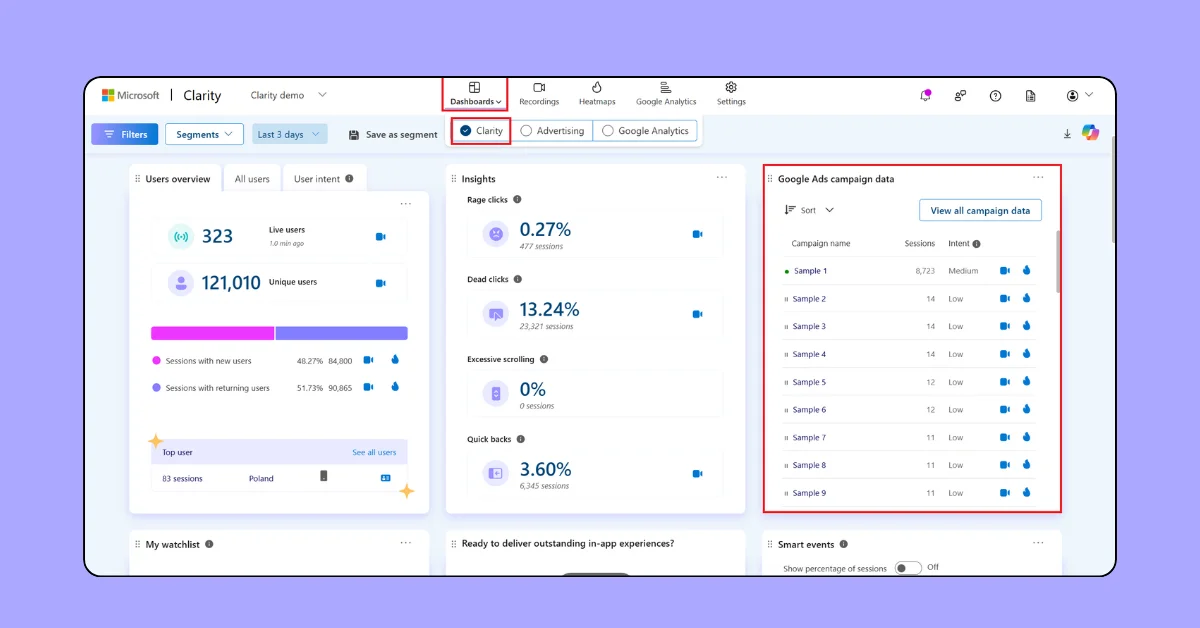1200x628 pixels.
Task: View Rage clicks recordings
Action: (x=697, y=234)
